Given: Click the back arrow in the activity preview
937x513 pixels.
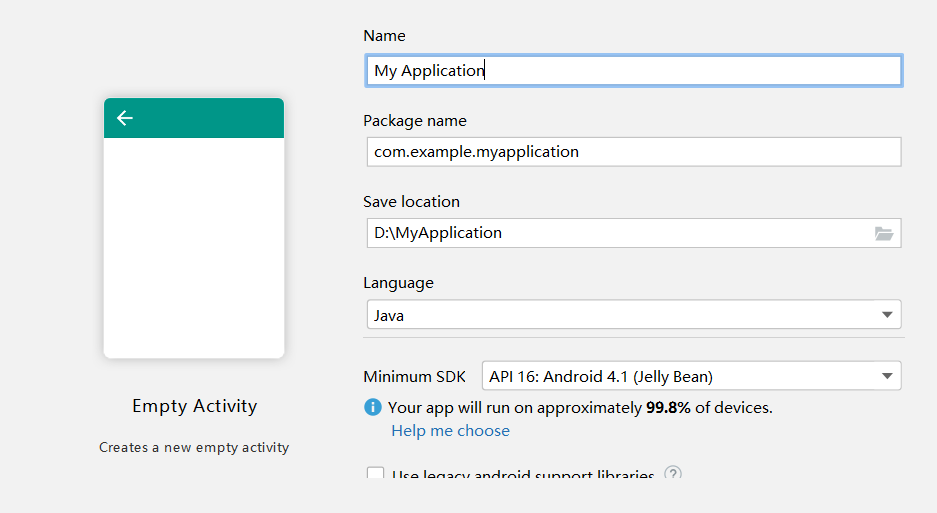Looking at the screenshot, I should 125,118.
